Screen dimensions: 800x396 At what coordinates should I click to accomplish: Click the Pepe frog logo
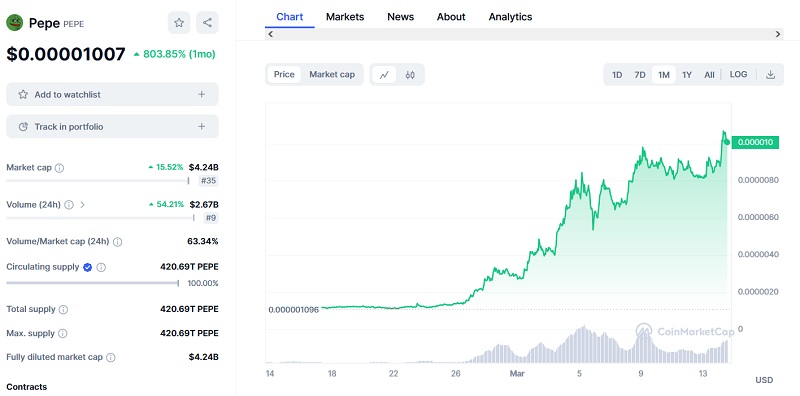(x=15, y=22)
